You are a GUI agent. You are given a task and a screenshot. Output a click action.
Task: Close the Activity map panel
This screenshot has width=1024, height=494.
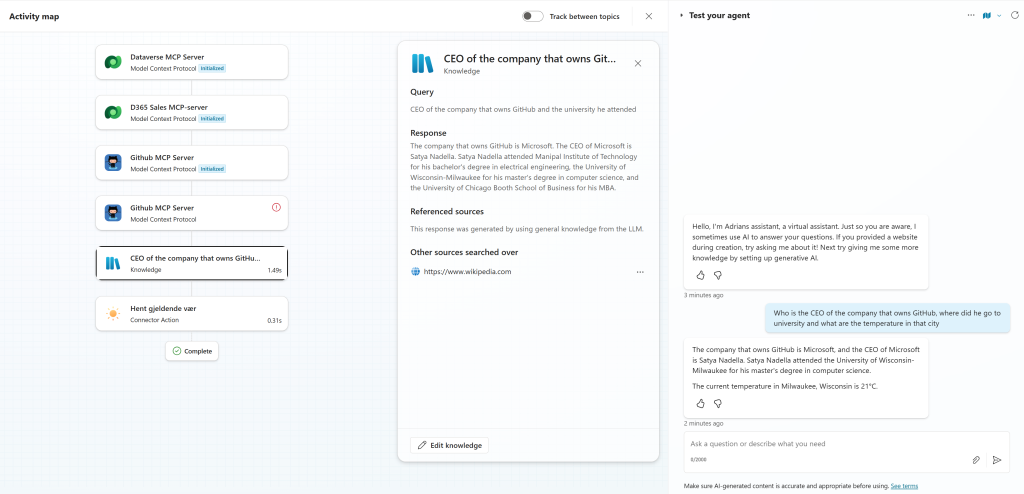(648, 16)
